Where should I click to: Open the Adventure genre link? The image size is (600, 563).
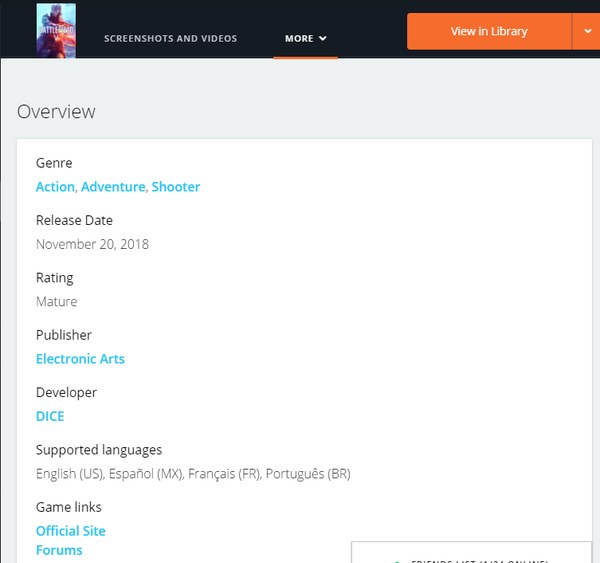pos(113,187)
